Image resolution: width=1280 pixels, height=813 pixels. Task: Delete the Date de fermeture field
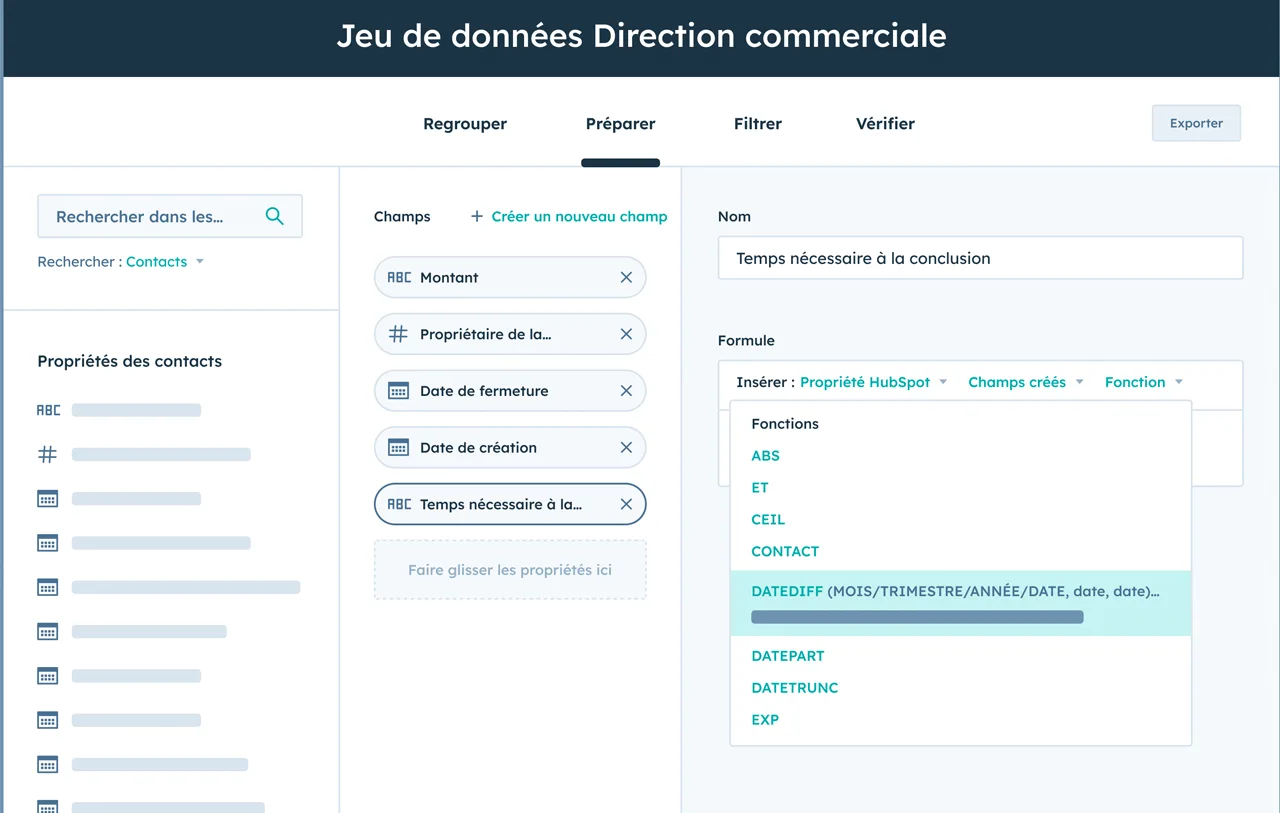(626, 391)
